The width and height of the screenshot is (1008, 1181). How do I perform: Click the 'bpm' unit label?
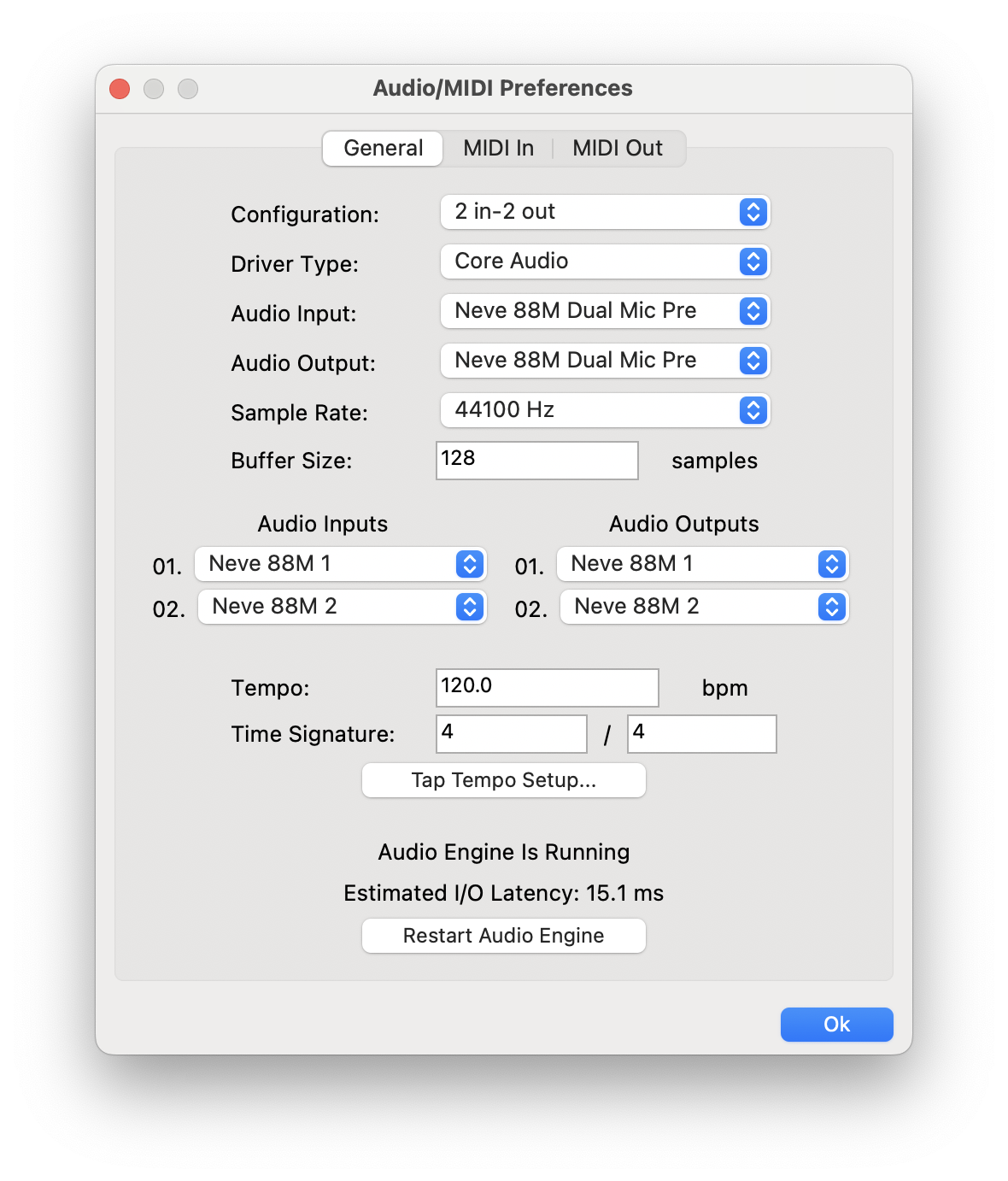pyautogui.click(x=725, y=689)
